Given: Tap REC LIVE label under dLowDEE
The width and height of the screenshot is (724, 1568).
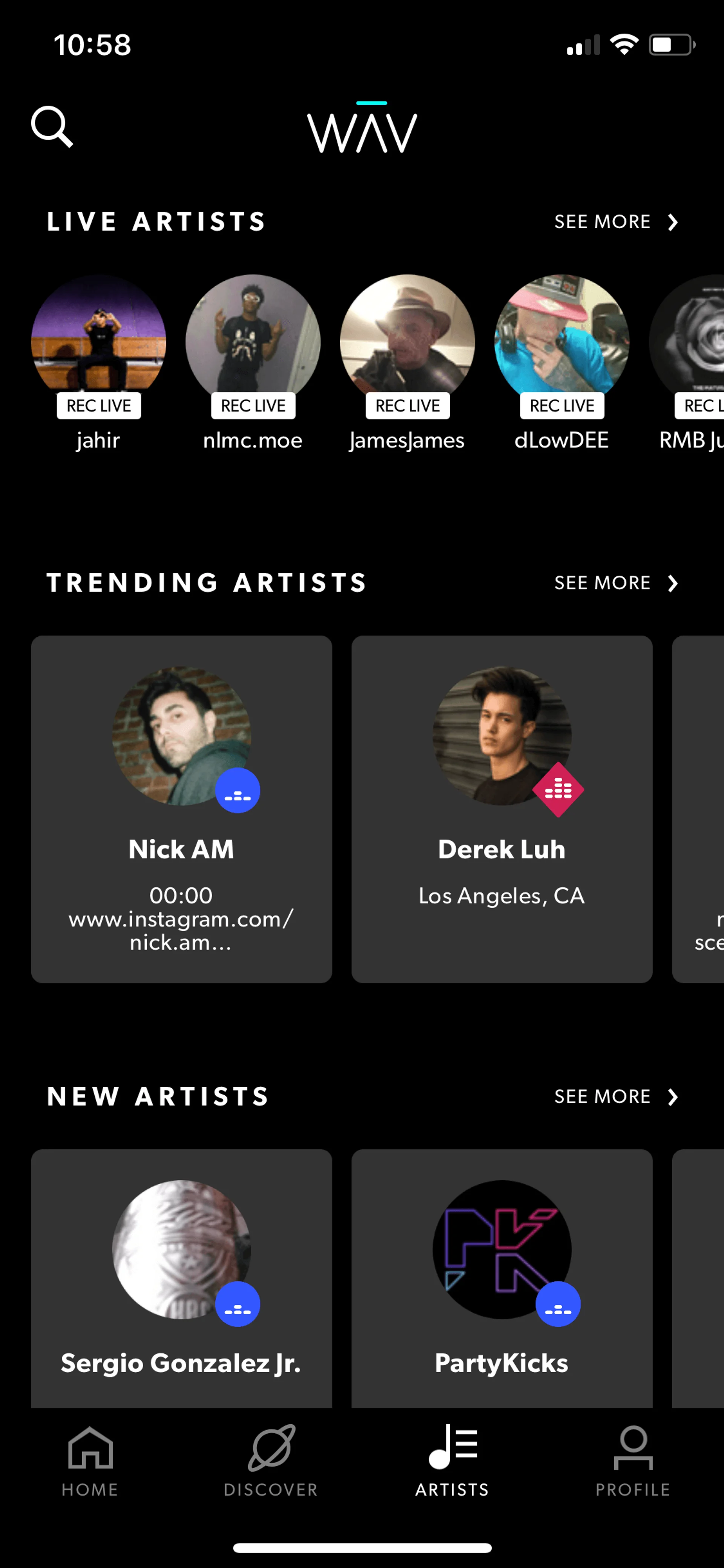Looking at the screenshot, I should click(x=562, y=406).
